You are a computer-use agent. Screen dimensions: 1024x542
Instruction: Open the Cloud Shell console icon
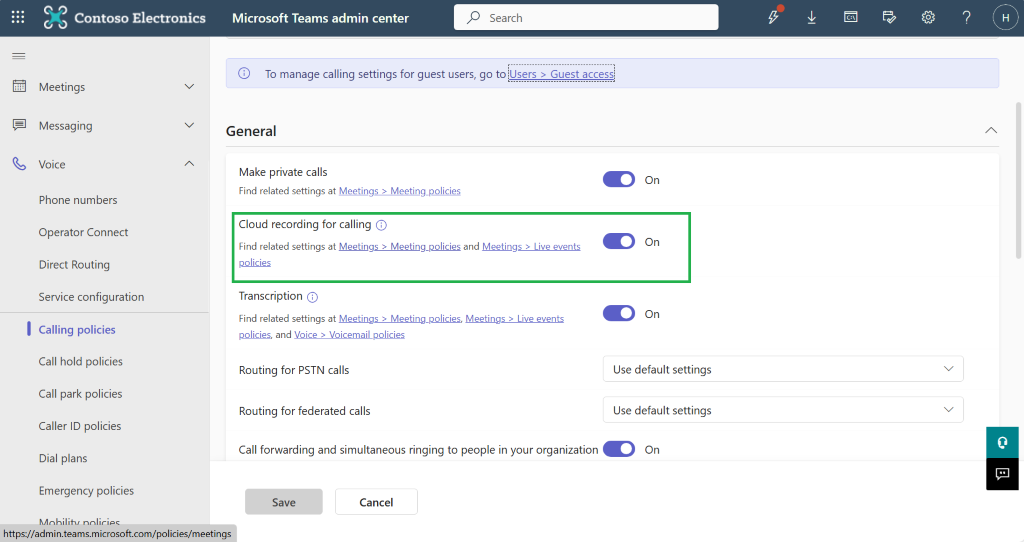[x=850, y=18]
